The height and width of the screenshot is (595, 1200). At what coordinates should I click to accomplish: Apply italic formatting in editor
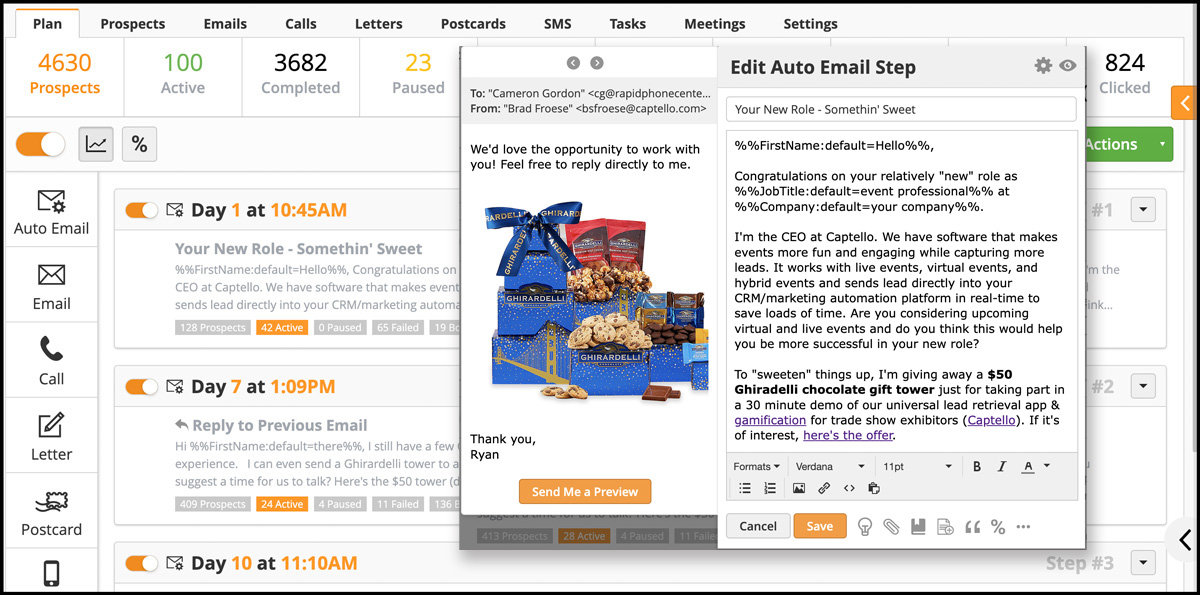click(x=1001, y=466)
